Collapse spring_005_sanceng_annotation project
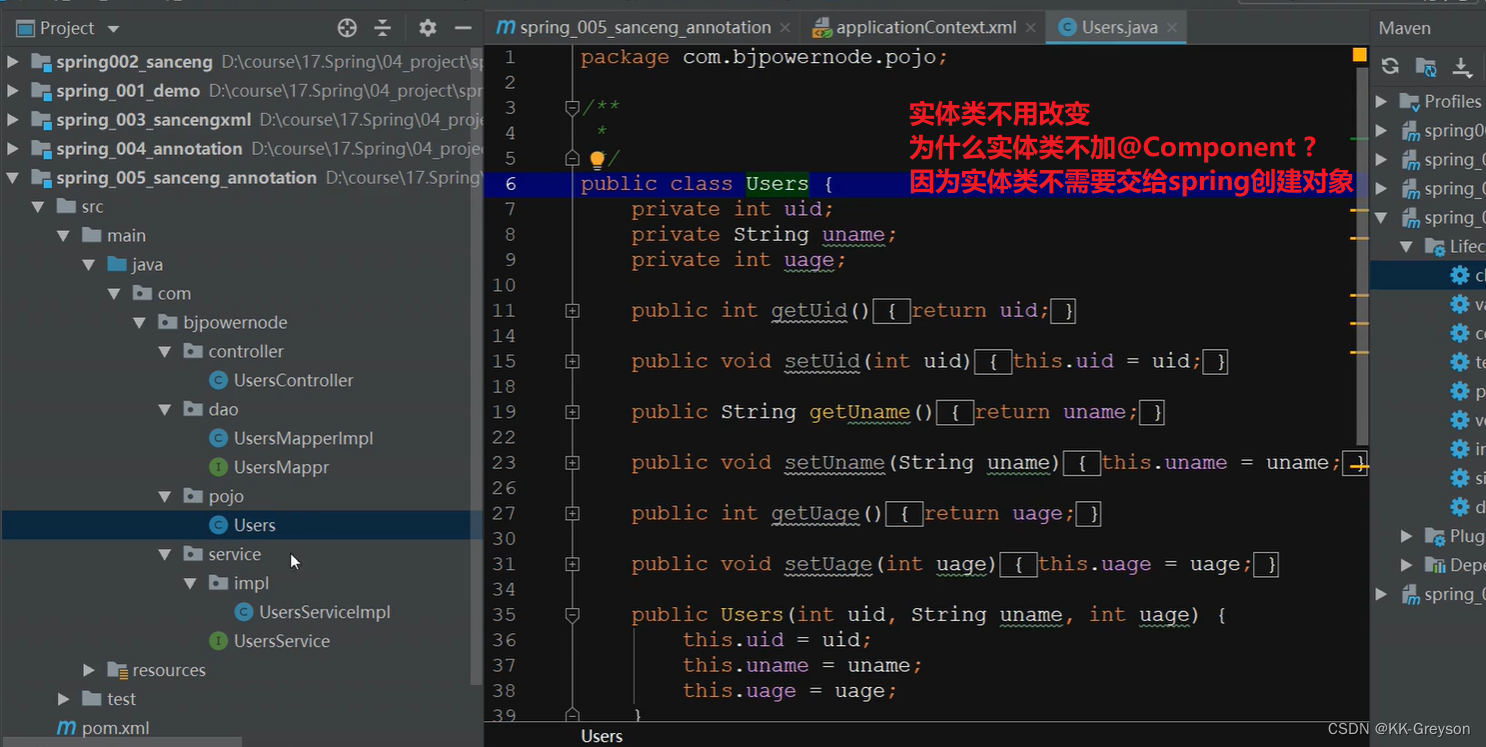Screen dimensions: 1486x747 point(13,178)
